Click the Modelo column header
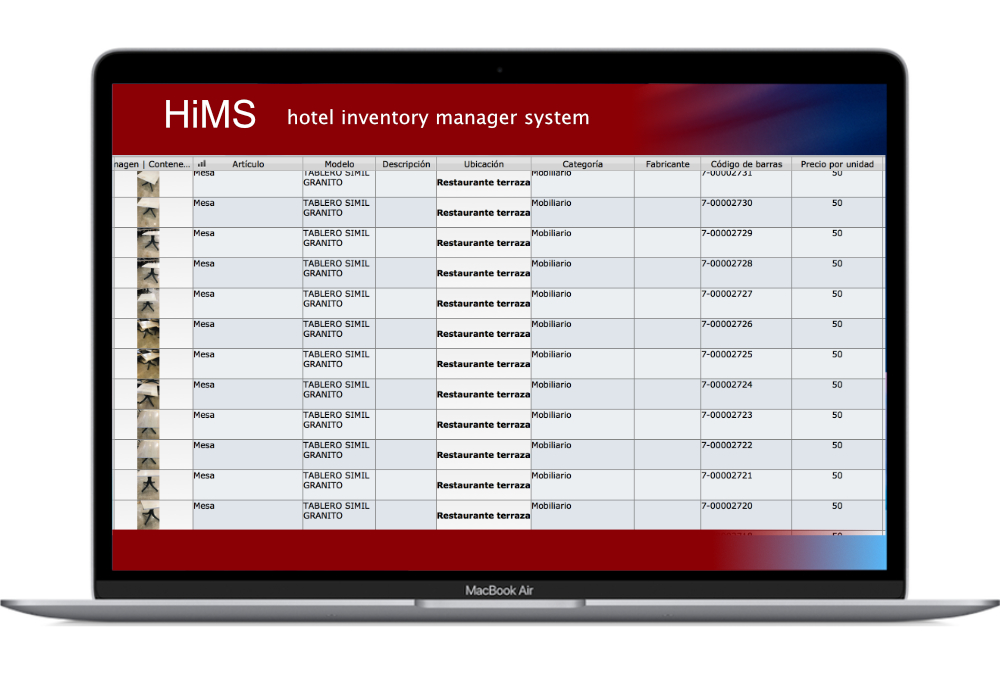Screen dimensions: 1000x692 pos(339,164)
